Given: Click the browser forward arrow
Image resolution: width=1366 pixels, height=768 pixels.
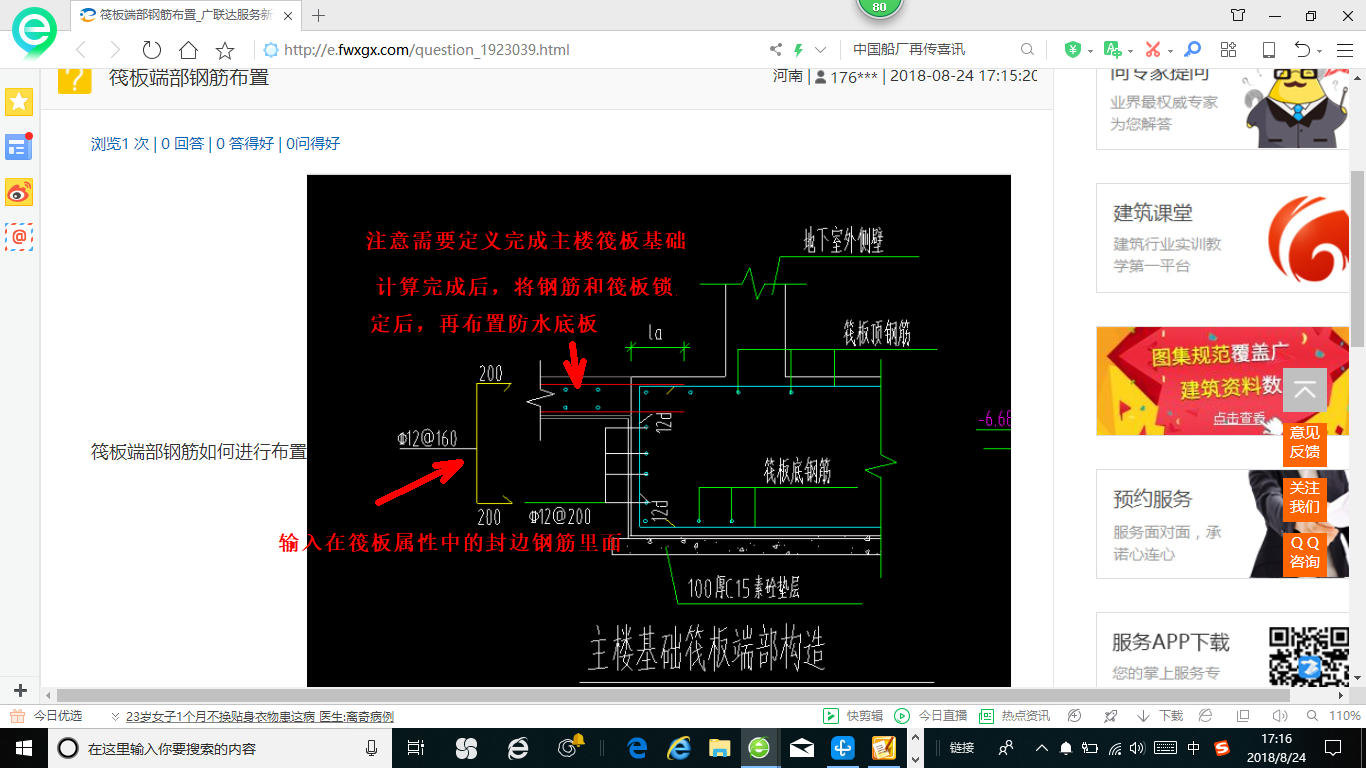Looking at the screenshot, I should point(115,50).
